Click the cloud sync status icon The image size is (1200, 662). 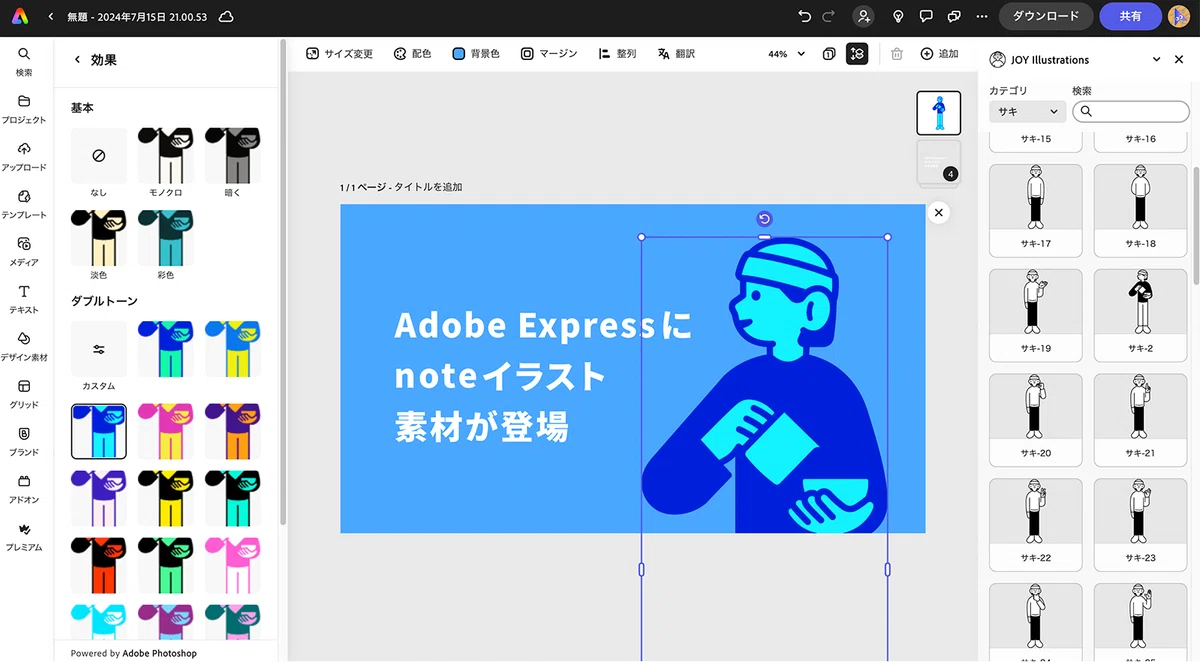click(226, 16)
